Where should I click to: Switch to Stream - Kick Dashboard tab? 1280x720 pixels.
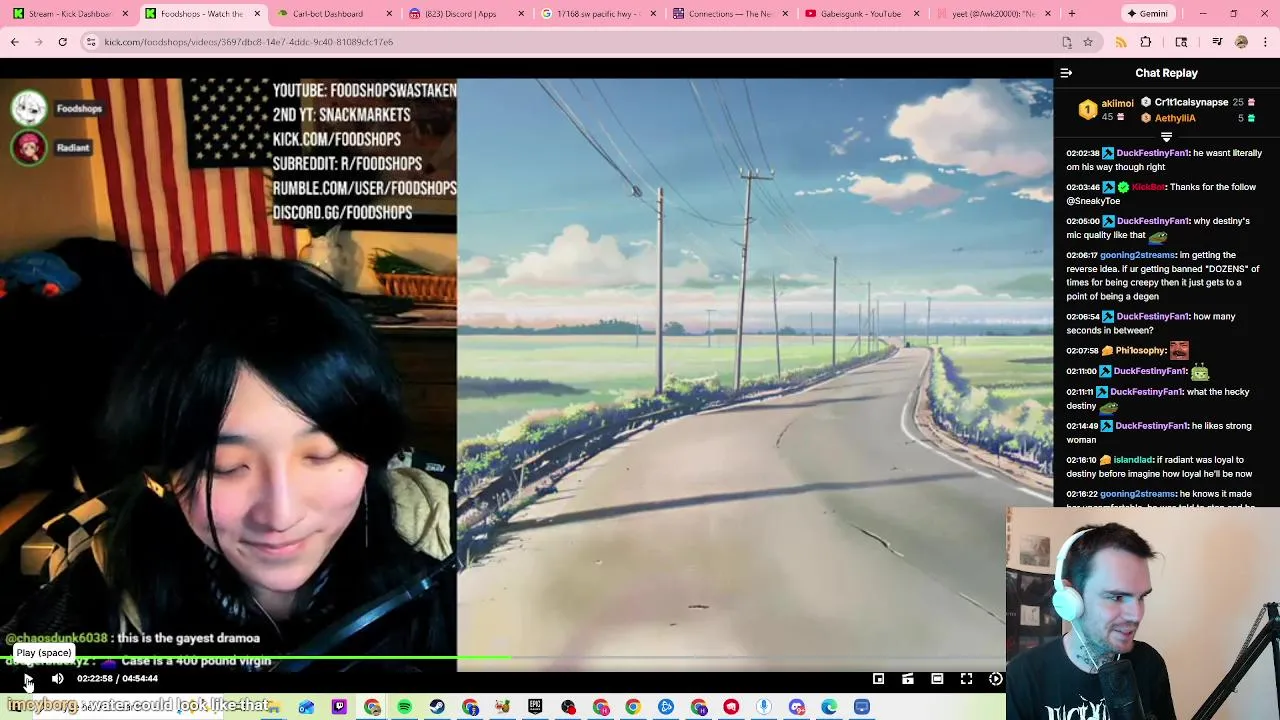point(69,14)
